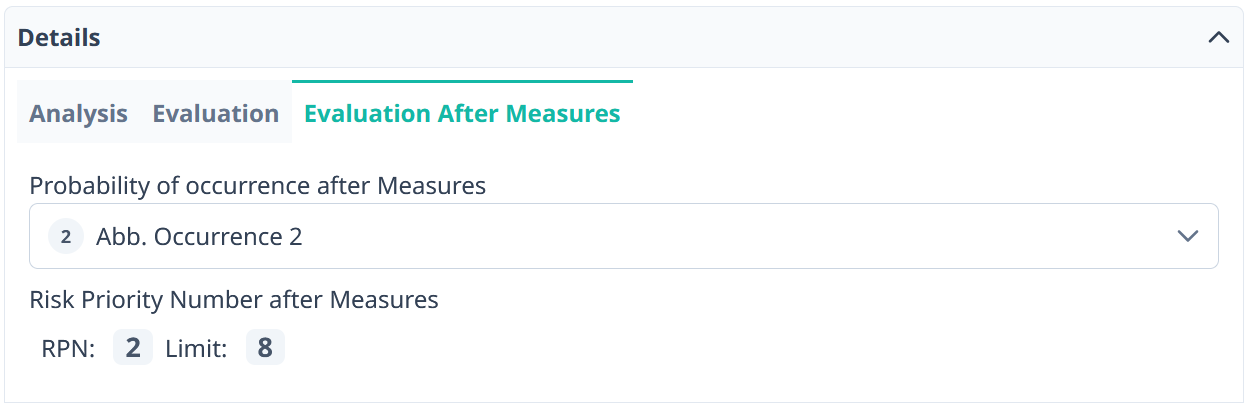Image resolution: width=1253 pixels, height=407 pixels.
Task: Click the Probability of occurrence after Measures label
Action: tap(257, 186)
